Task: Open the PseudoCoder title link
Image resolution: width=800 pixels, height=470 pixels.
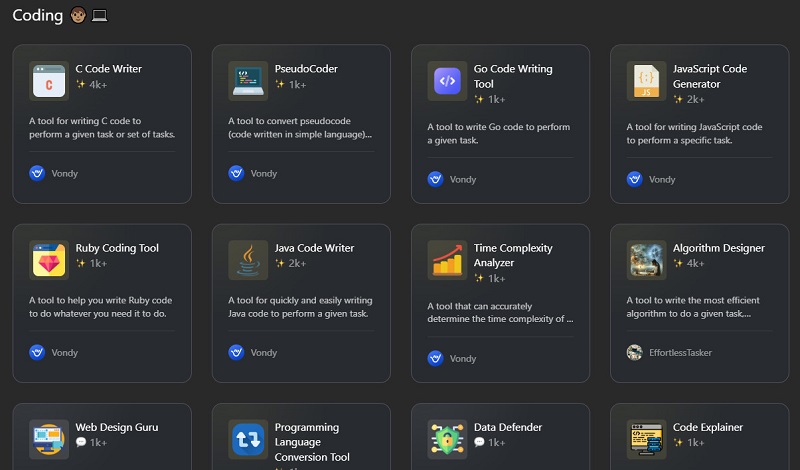Action: 306,69
